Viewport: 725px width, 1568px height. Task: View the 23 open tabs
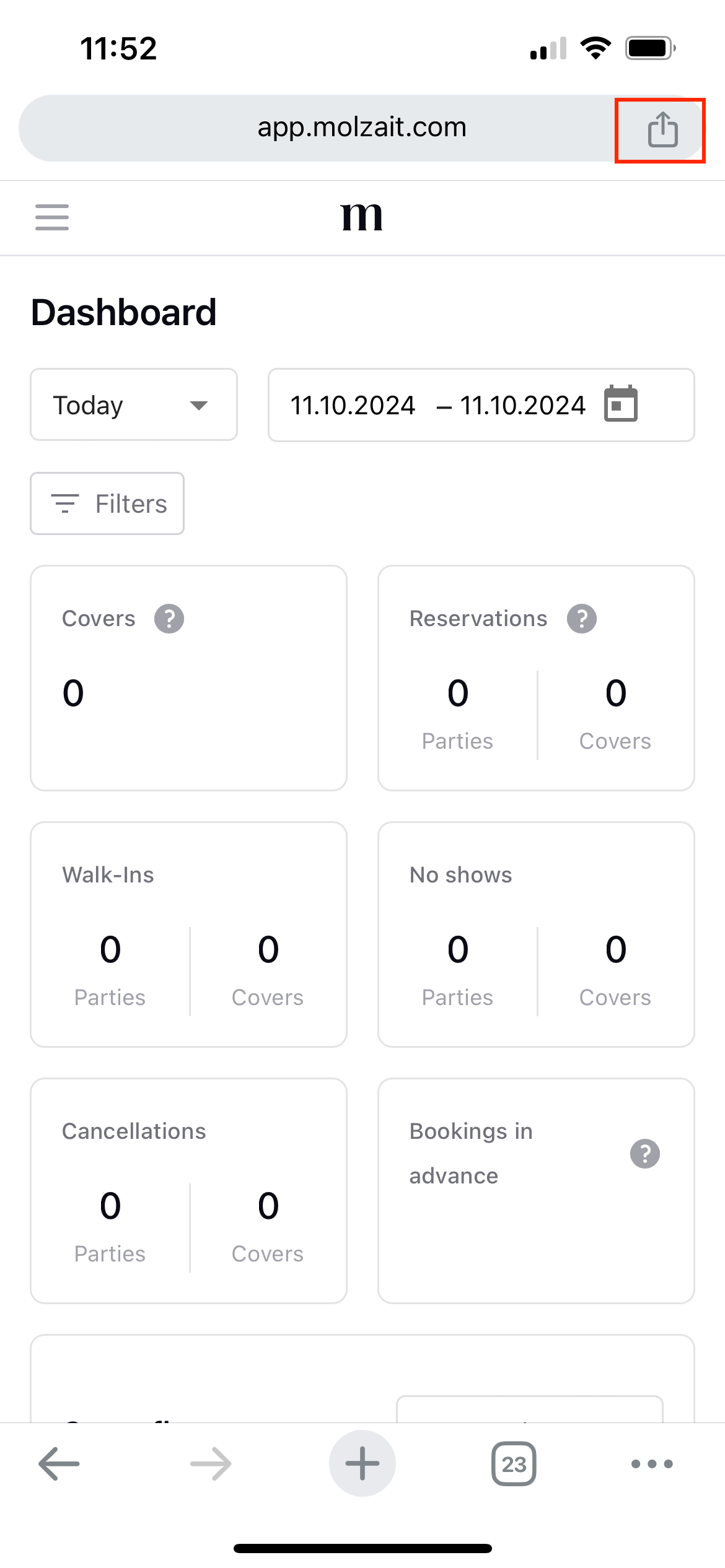tap(514, 1464)
